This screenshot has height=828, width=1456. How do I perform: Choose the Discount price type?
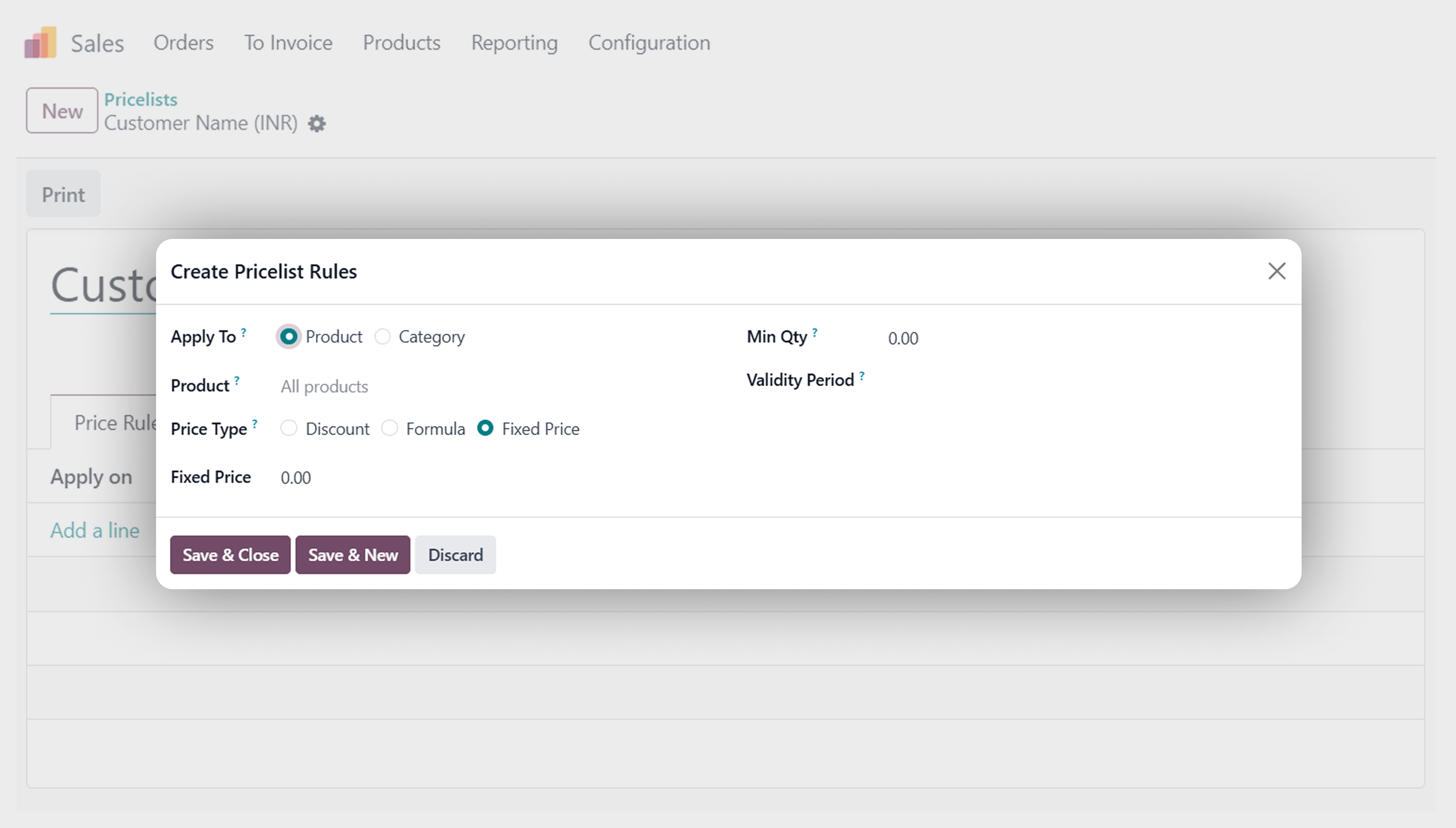(288, 428)
